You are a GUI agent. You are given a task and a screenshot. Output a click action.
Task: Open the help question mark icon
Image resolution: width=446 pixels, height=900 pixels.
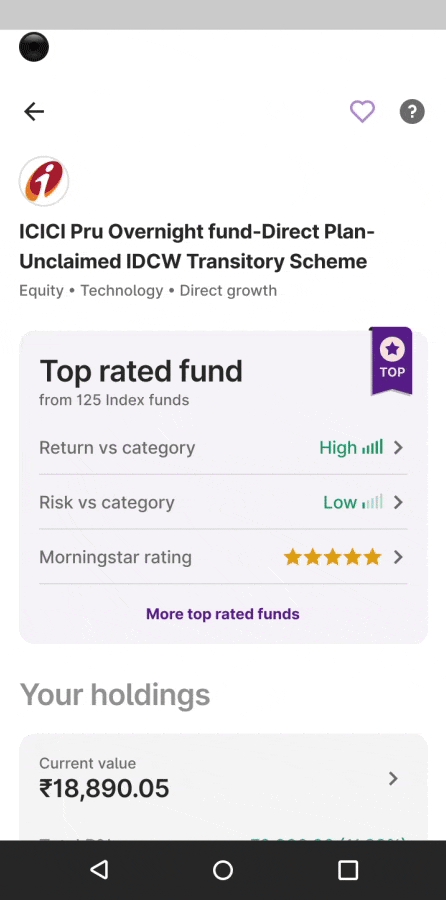(412, 111)
